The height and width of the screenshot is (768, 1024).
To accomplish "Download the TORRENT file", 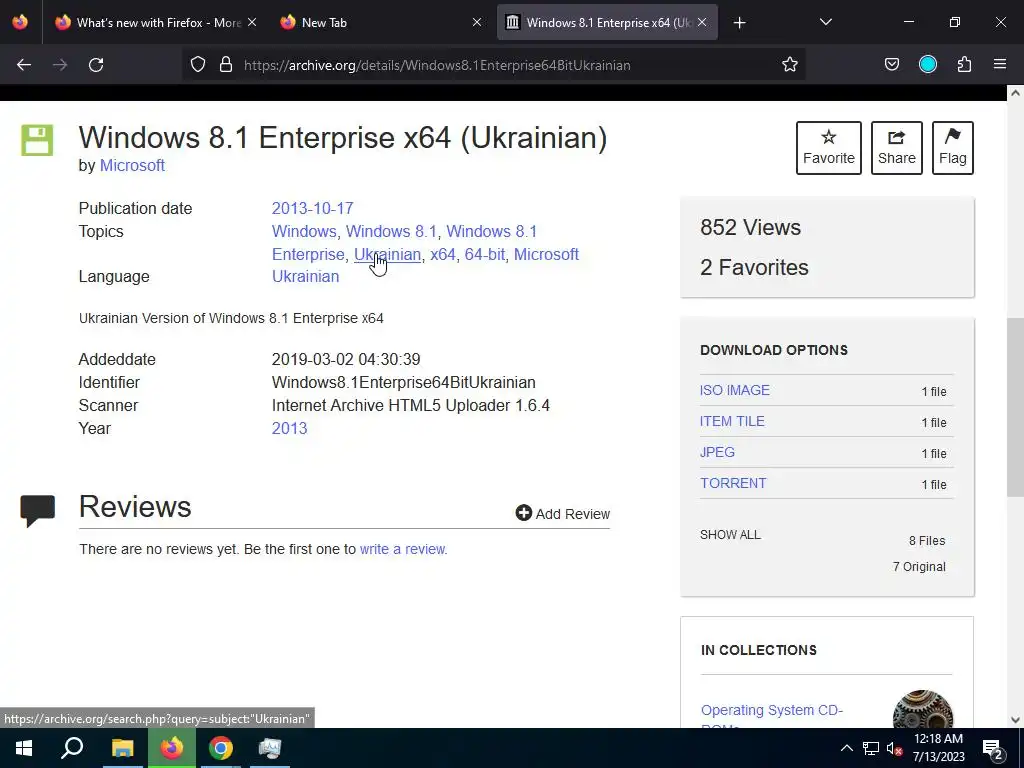I will click(733, 483).
